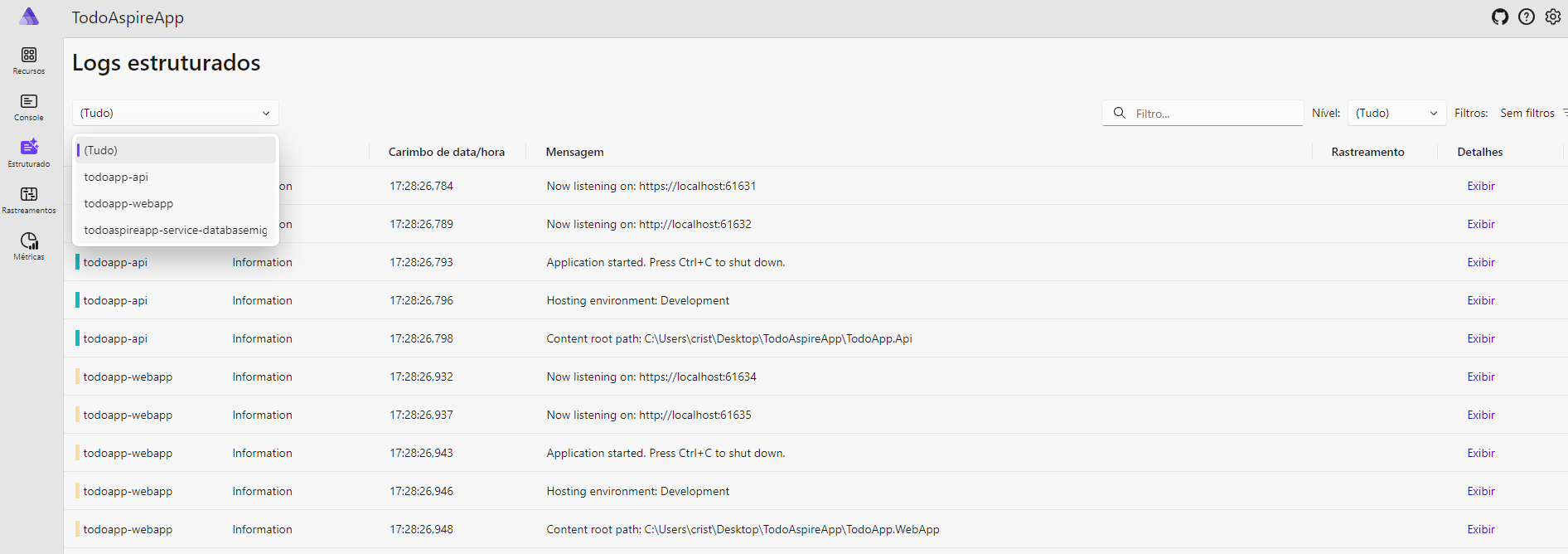The image size is (1568, 554).
Task: Choose todoapp-api from the resource list
Action: pos(116,177)
